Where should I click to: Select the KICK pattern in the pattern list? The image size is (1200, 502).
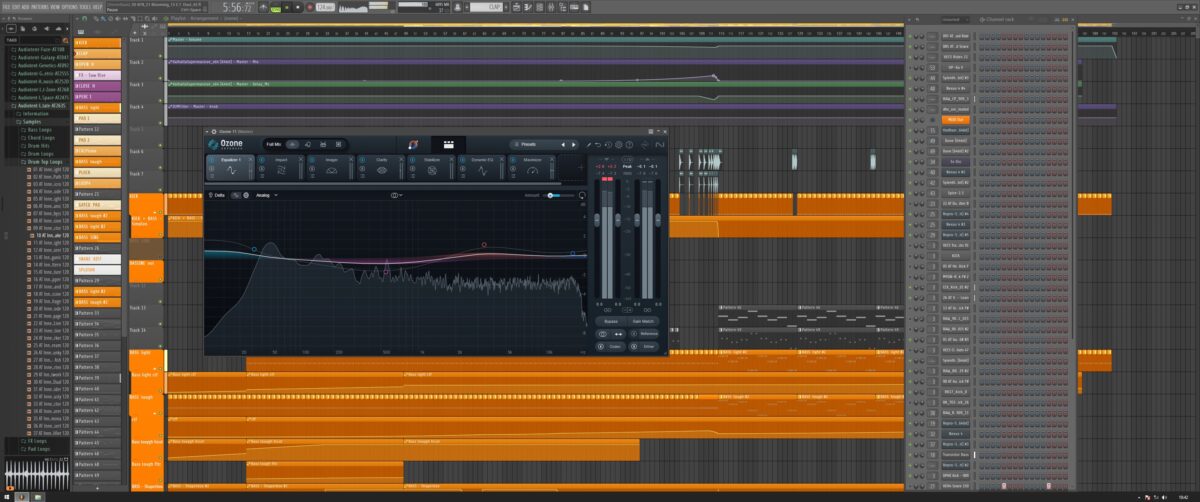coord(97,42)
